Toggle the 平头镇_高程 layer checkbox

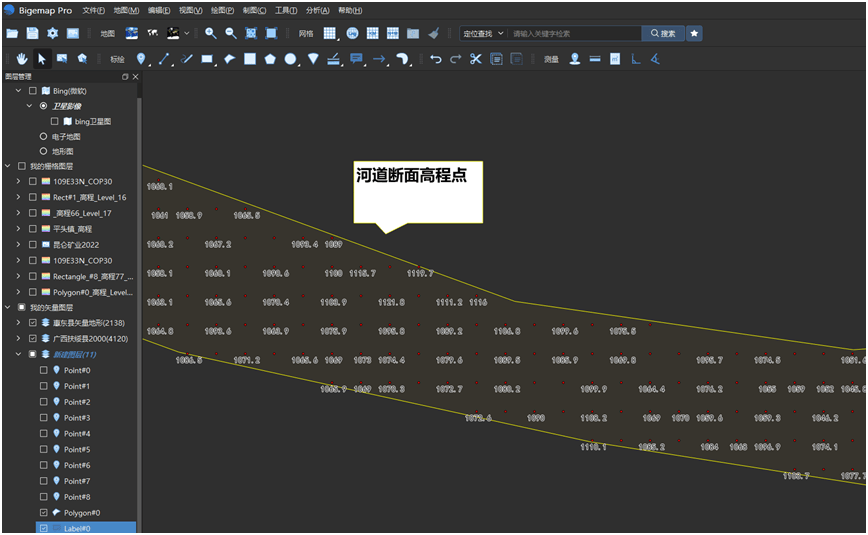click(x=33, y=229)
